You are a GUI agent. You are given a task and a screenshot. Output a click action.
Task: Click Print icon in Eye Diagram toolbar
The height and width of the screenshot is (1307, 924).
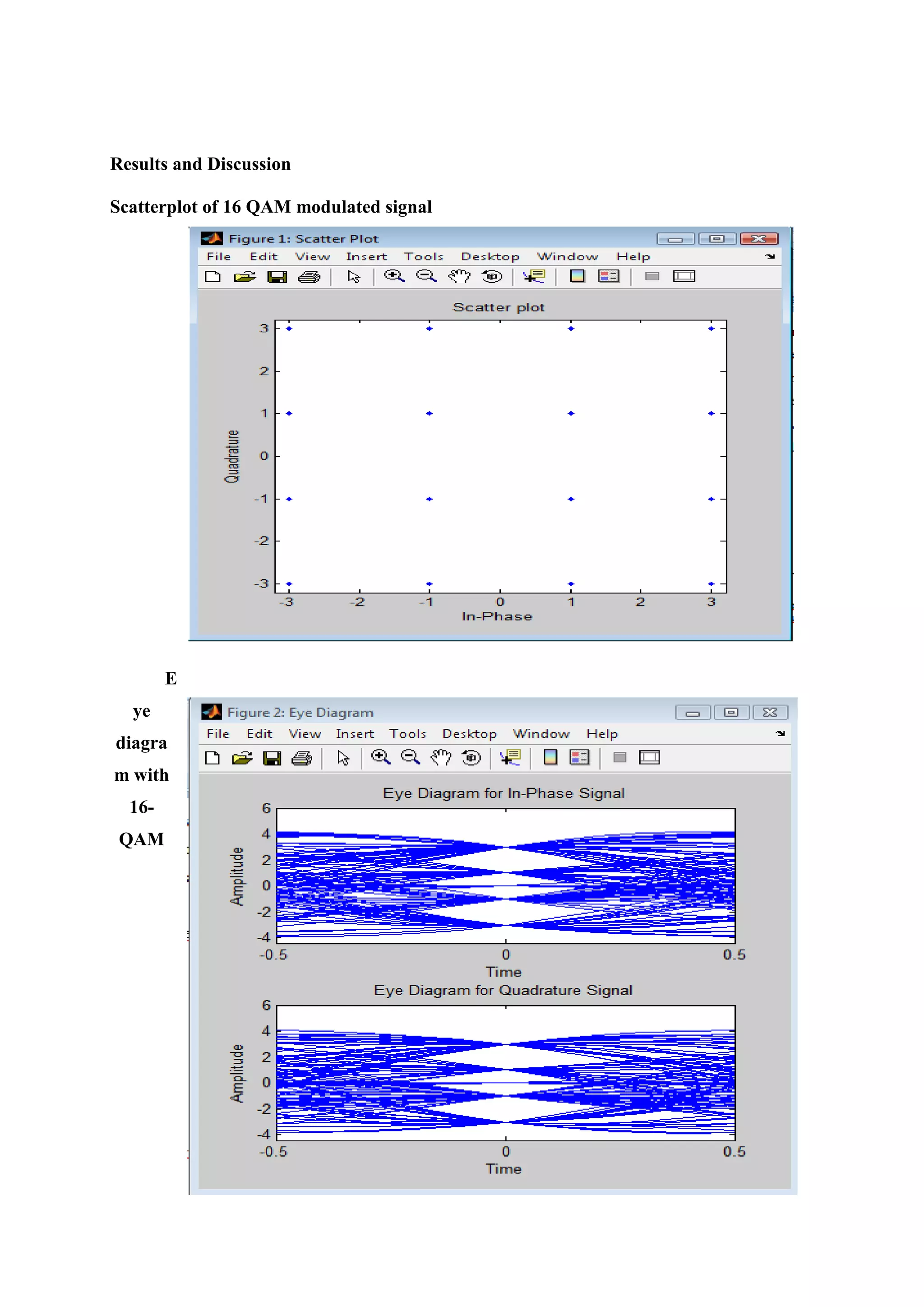tap(301, 758)
